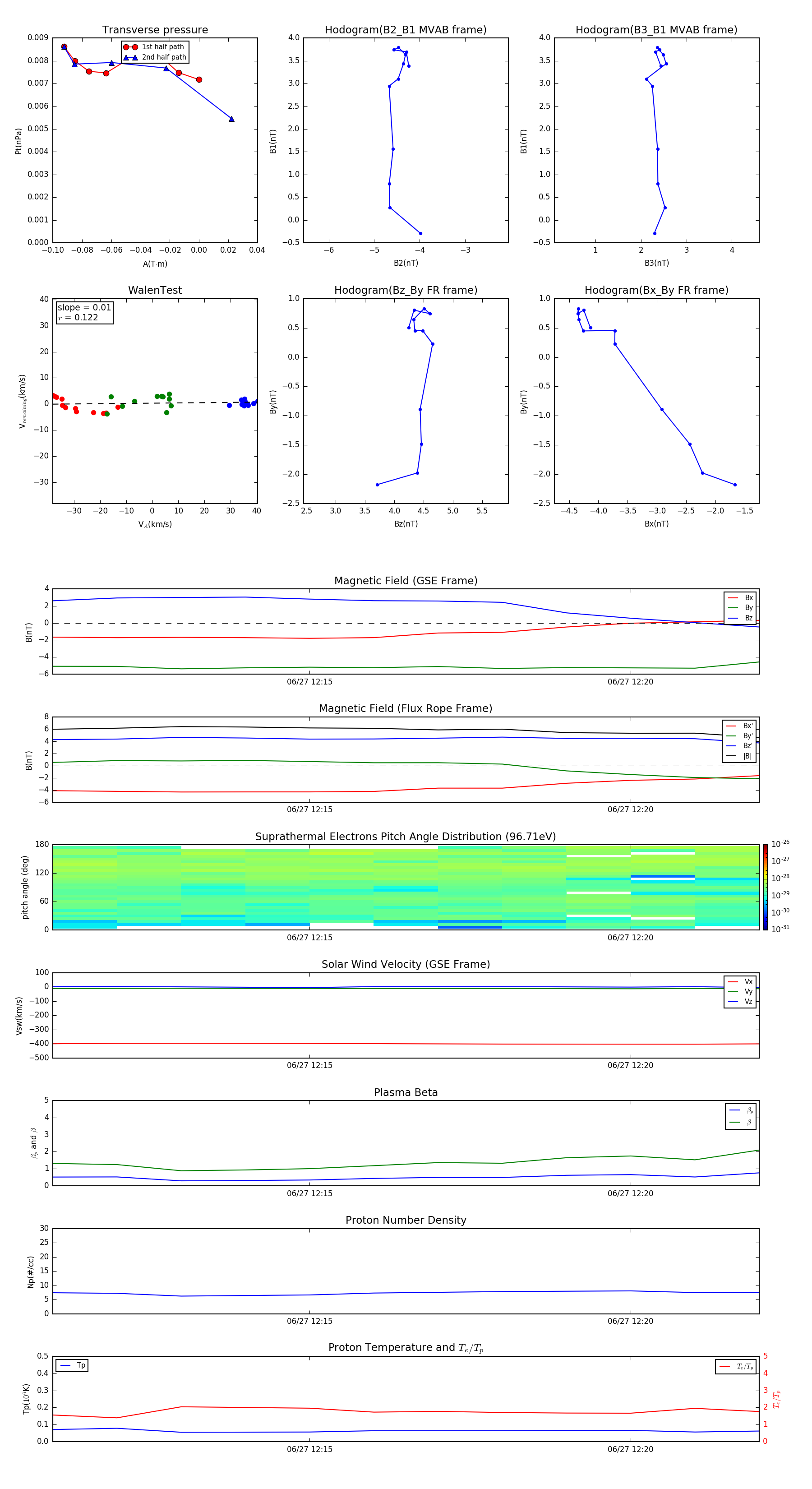Click the '1st half path' legend entry
Image resolution: width=812 pixels, height=1489 pixels.
pos(154,47)
